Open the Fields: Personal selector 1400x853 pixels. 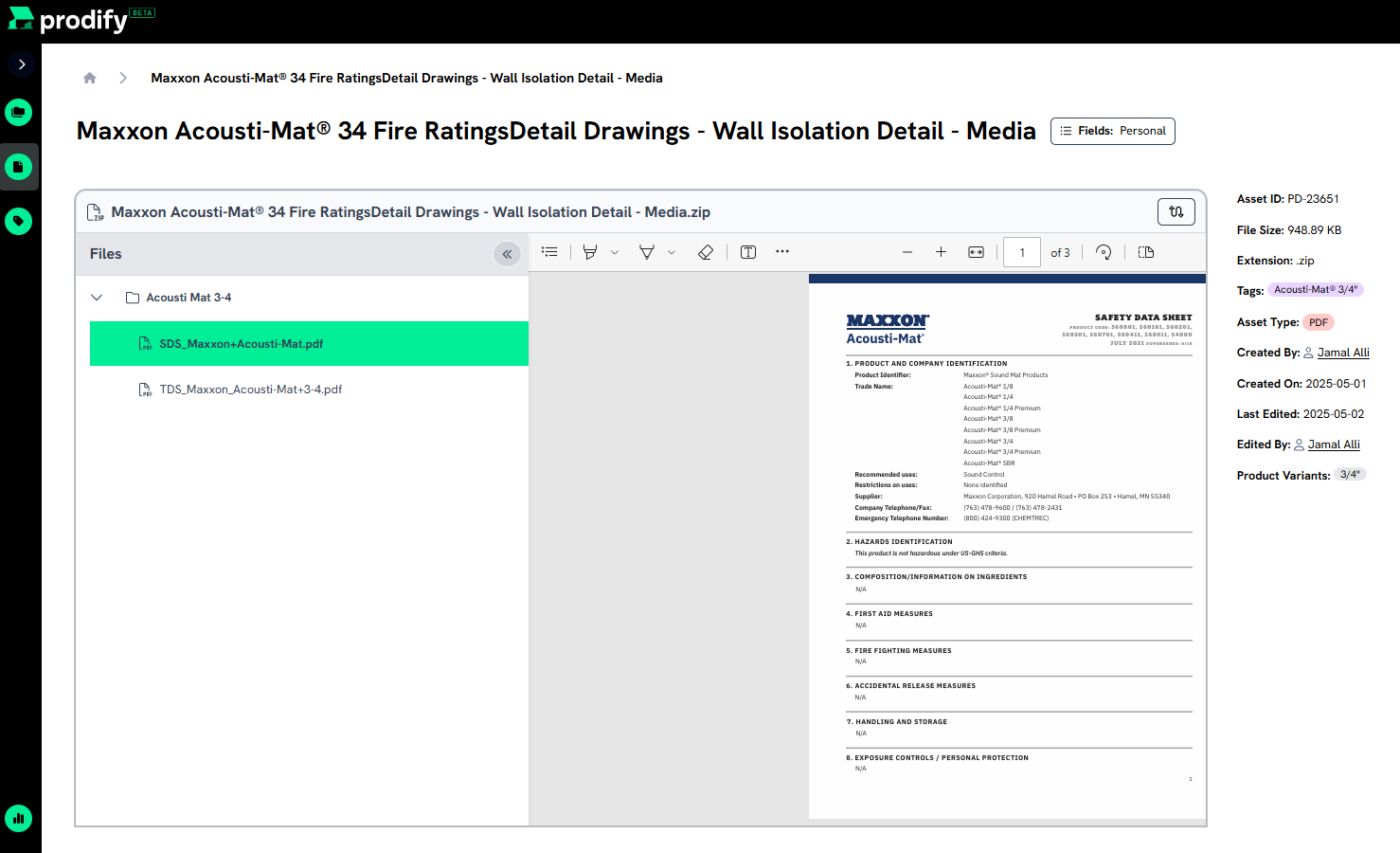(x=1113, y=131)
